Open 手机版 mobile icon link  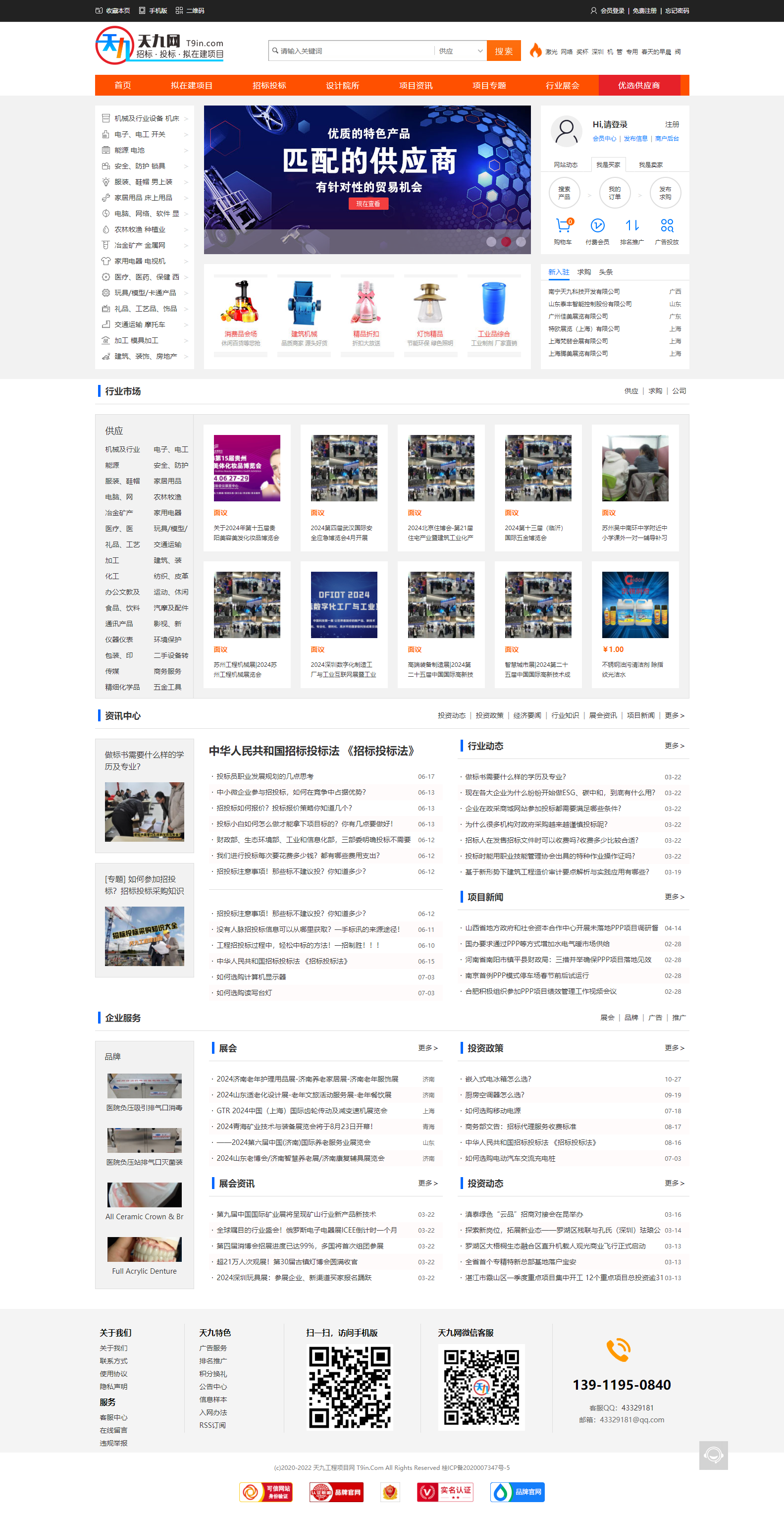tap(142, 10)
